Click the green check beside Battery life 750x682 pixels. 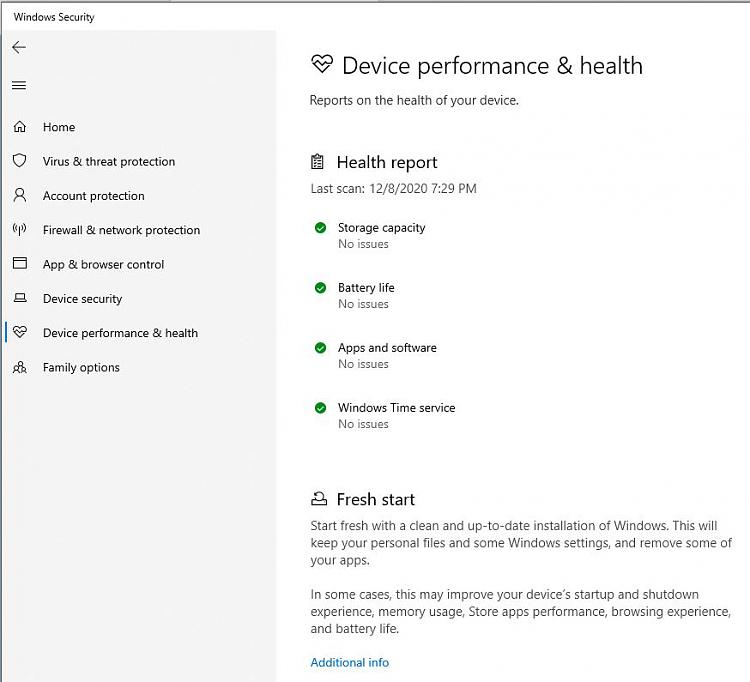[x=320, y=287]
